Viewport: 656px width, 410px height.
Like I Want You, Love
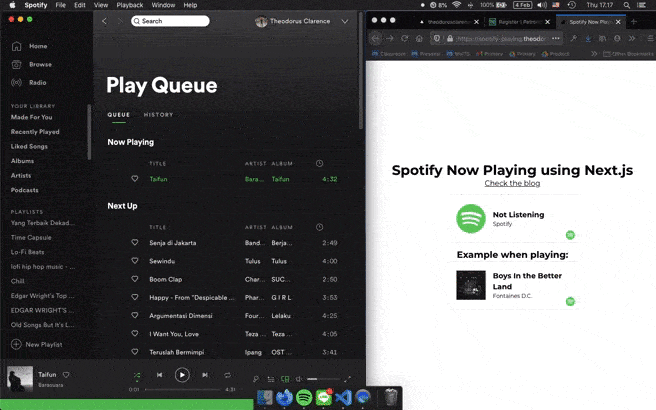pyautogui.click(x=135, y=333)
